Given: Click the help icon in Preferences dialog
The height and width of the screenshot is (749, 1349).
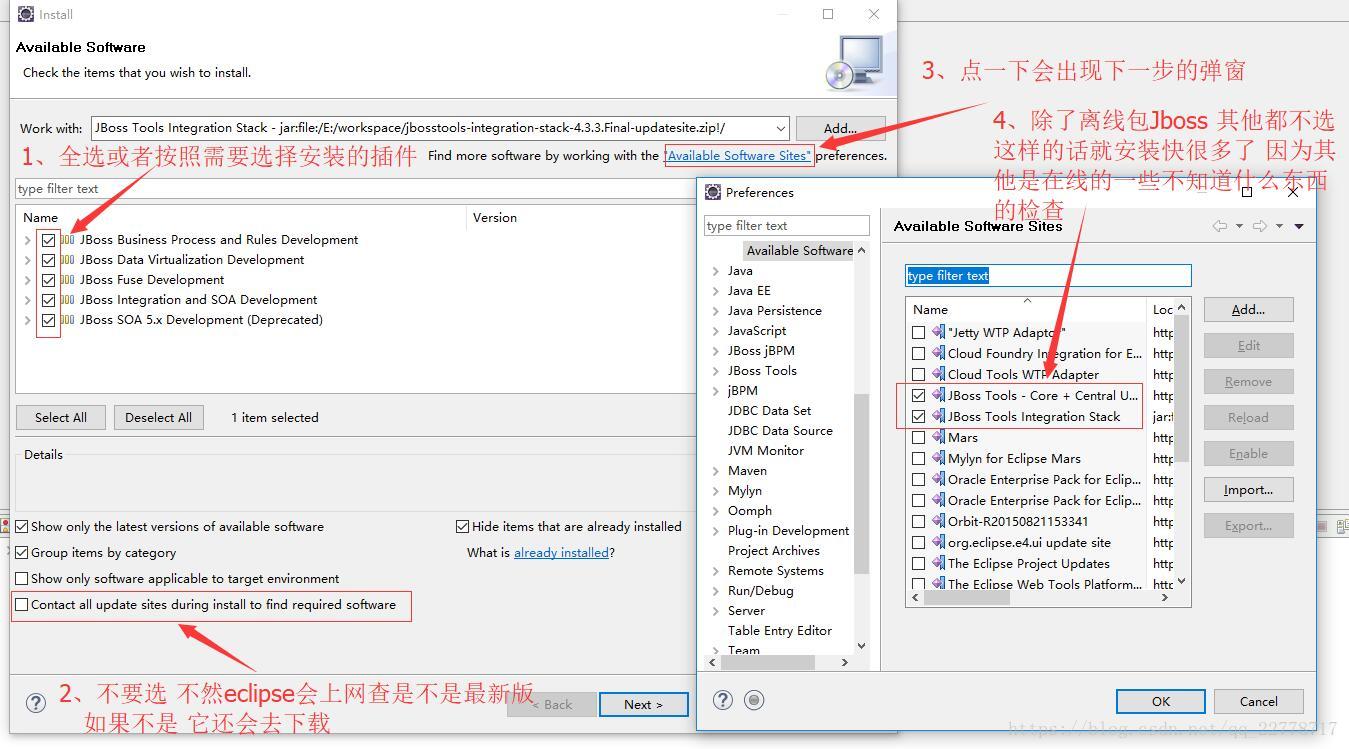Looking at the screenshot, I should coord(723,700).
